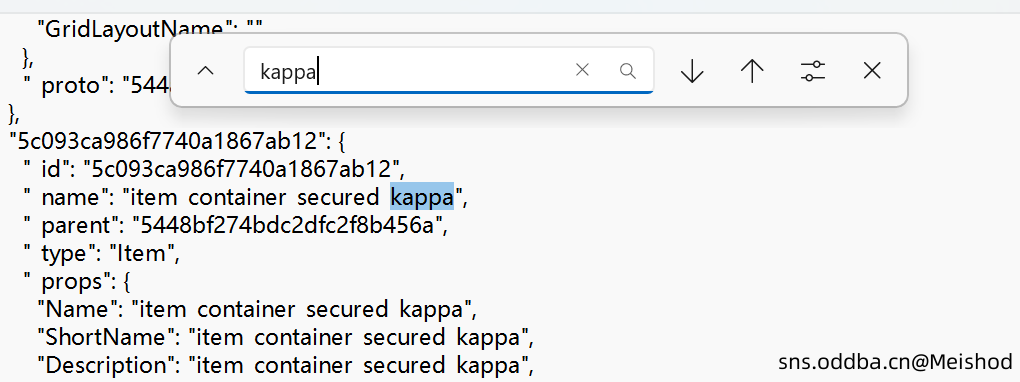The width and height of the screenshot is (1020, 382).
Task: Place cursor in the id value line
Action: click(215, 169)
